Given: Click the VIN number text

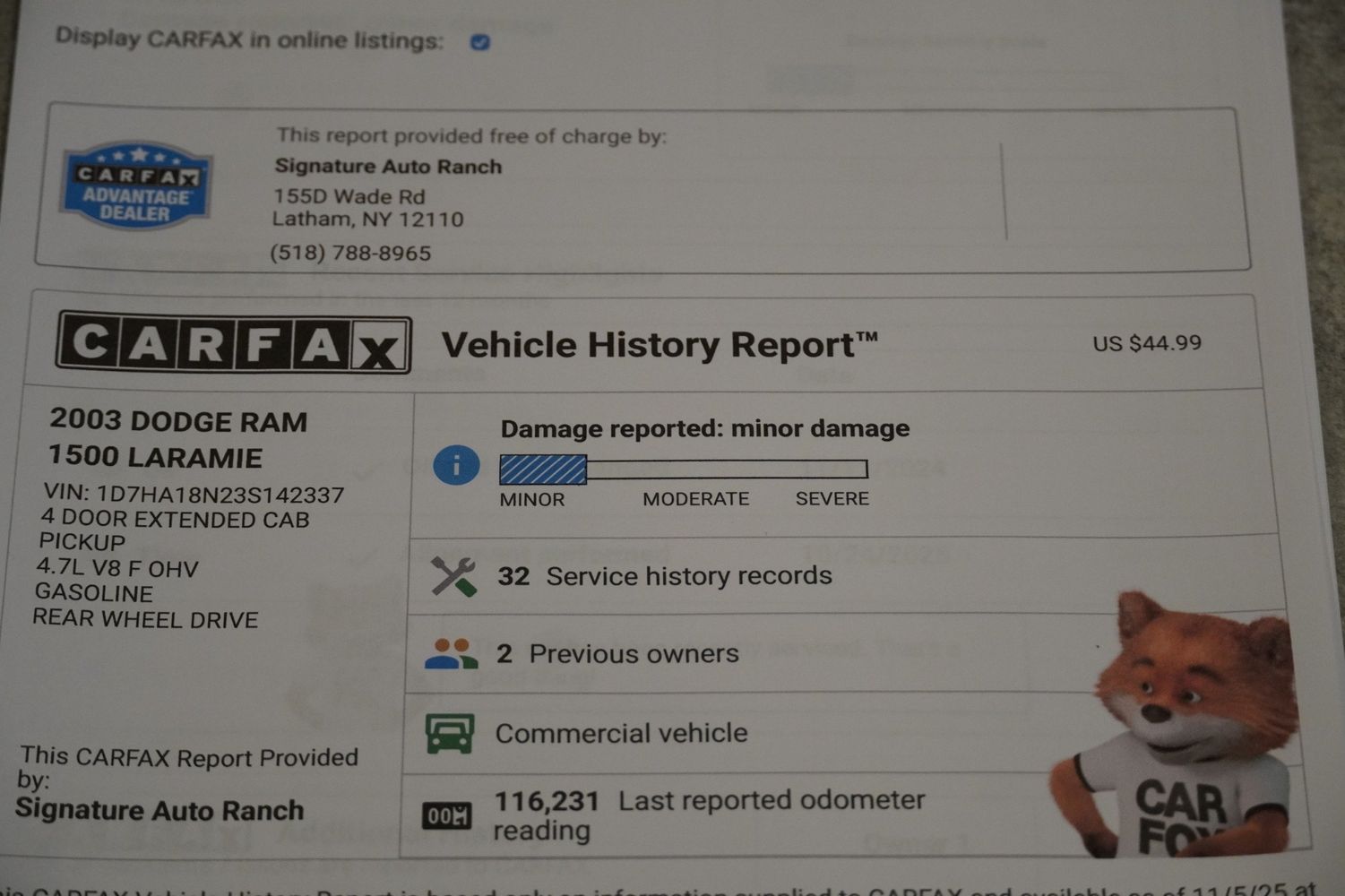Looking at the screenshot, I should (194, 495).
